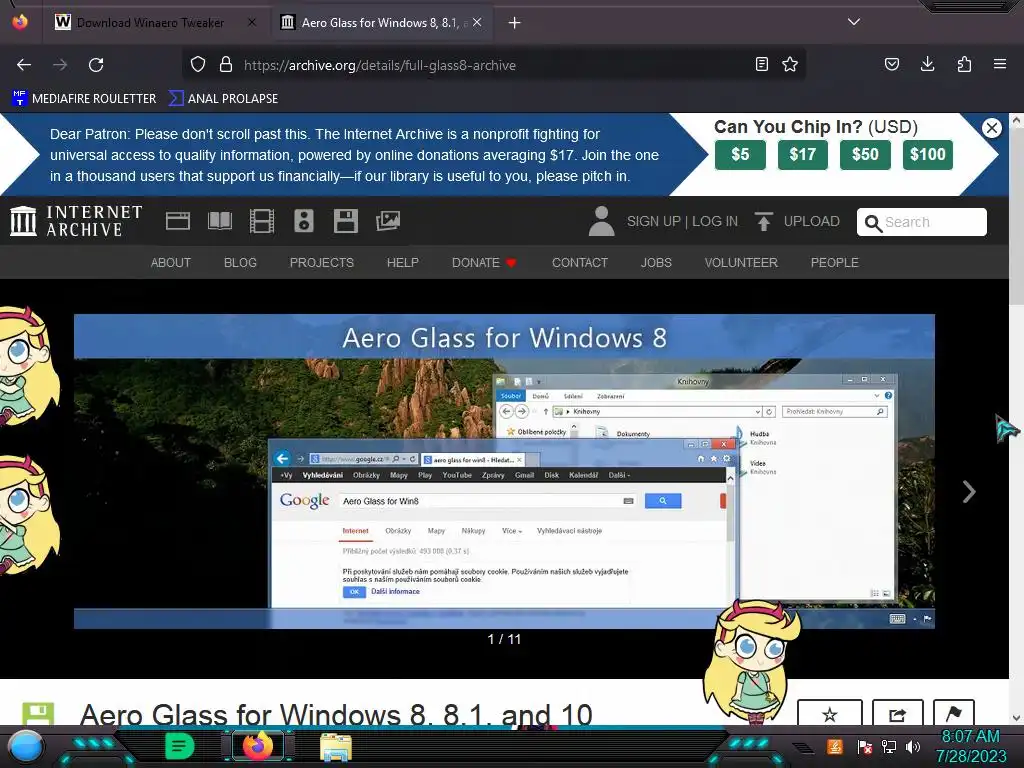Close the Aero Glass archive tab
Screen dimensions: 1024x768
477,22
